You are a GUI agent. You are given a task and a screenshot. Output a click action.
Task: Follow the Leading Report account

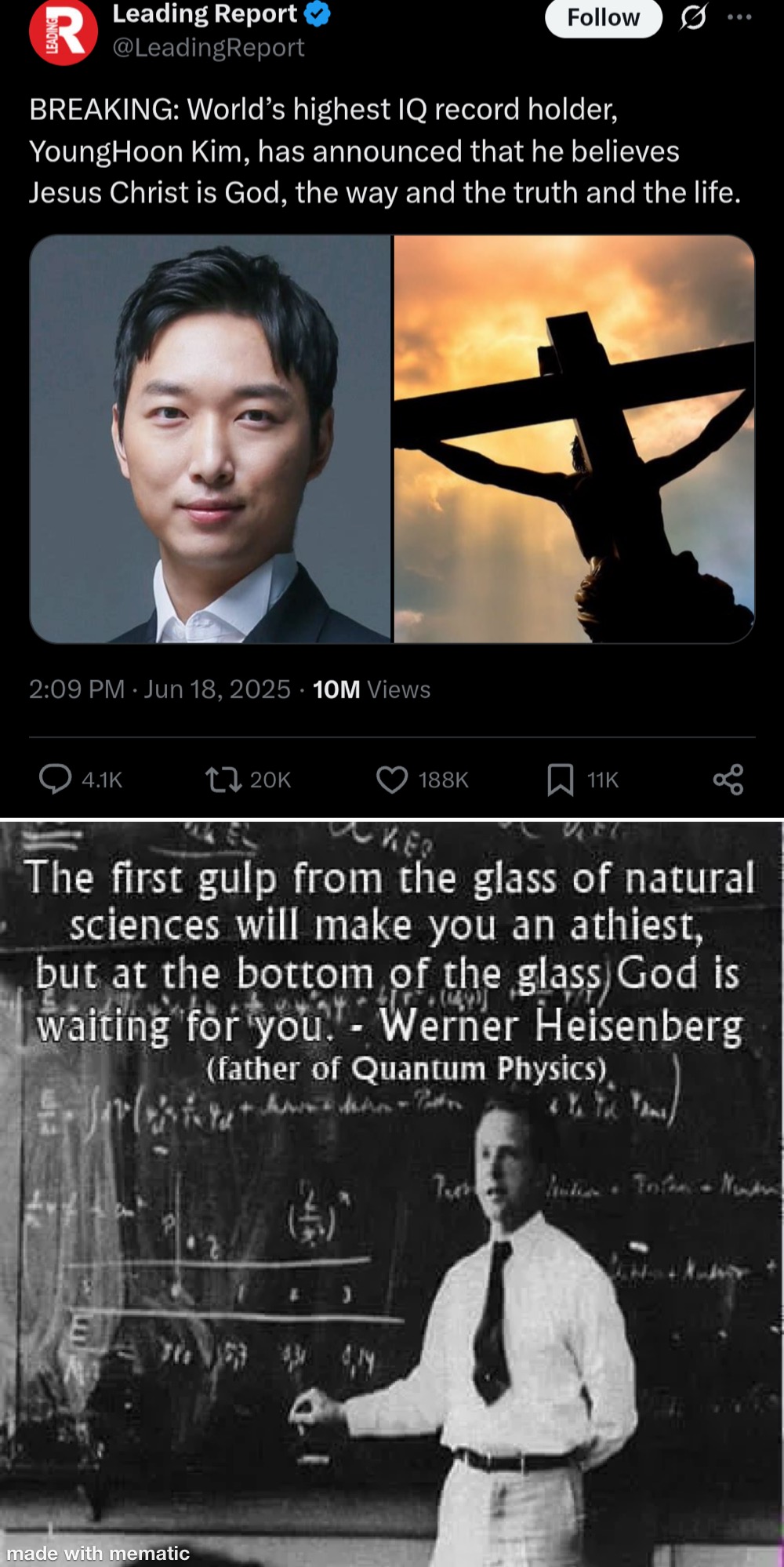click(604, 17)
